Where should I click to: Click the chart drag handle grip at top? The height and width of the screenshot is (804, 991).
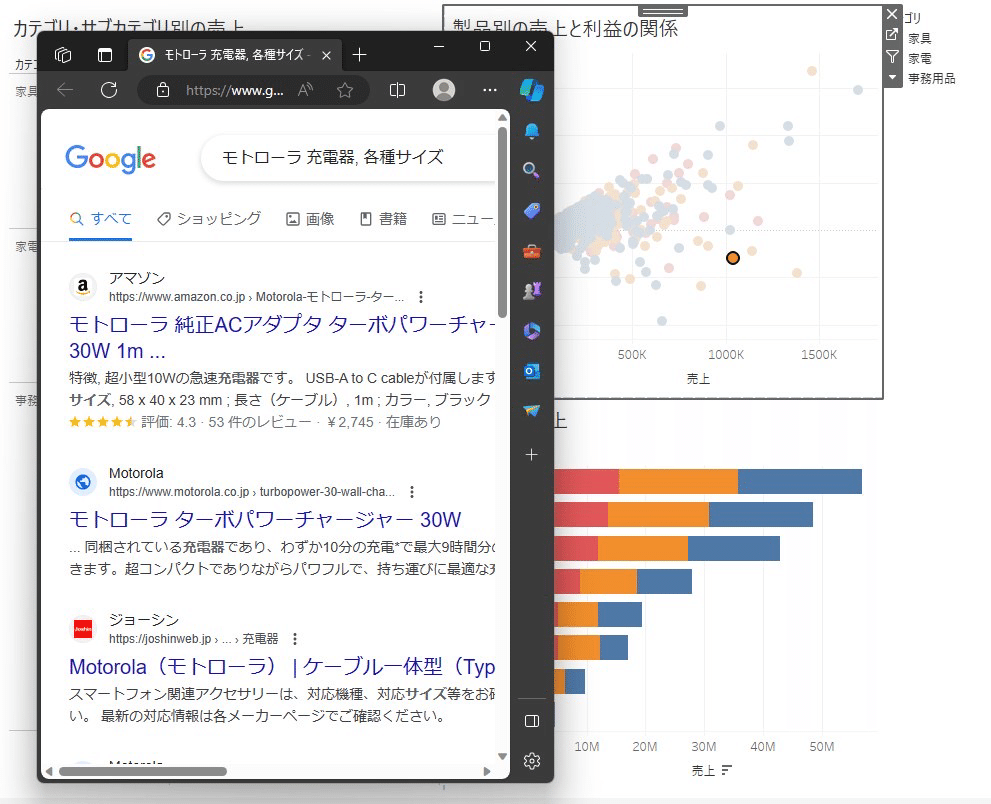coord(662,11)
